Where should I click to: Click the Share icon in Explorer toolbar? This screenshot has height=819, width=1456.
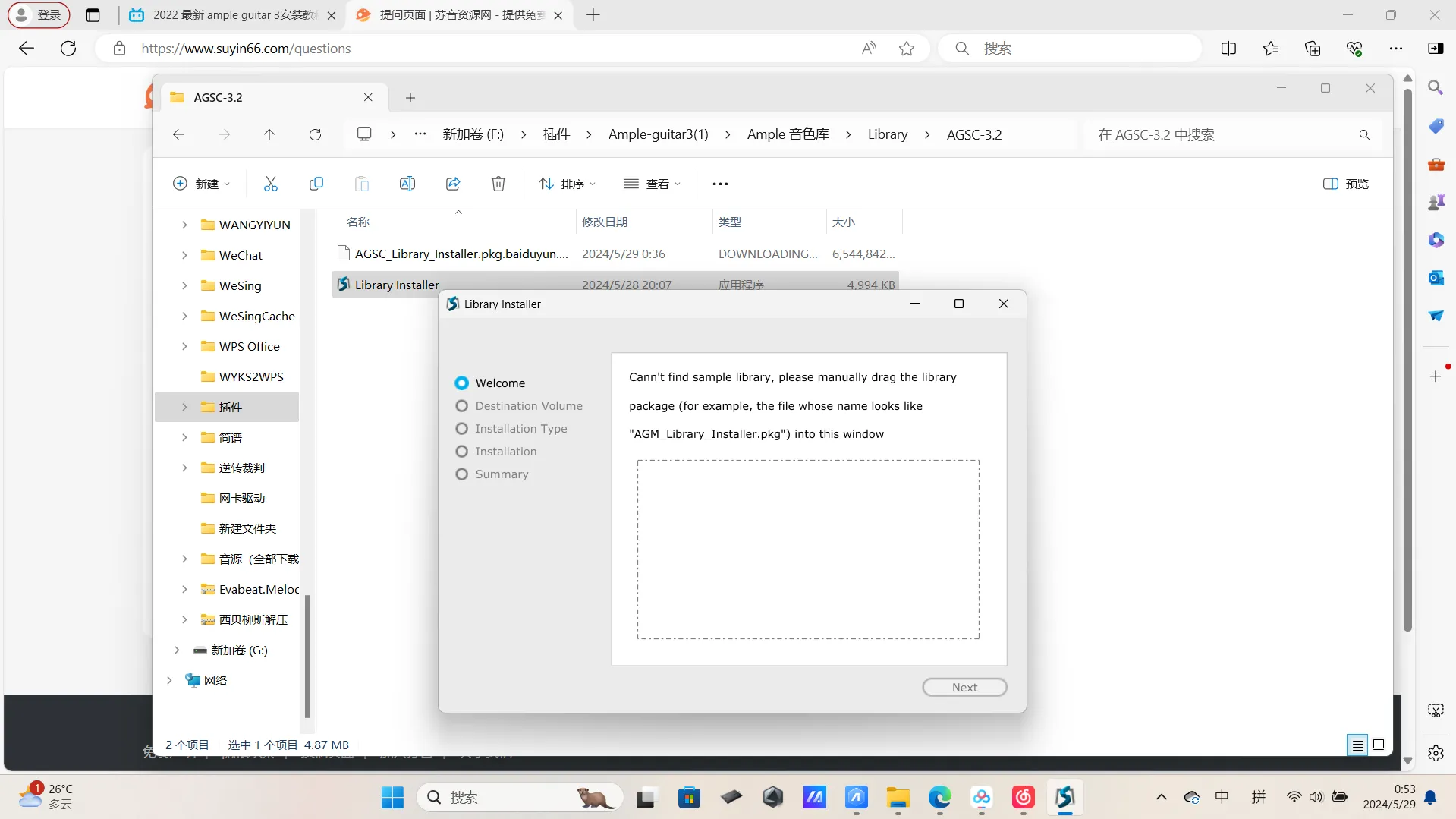pos(453,184)
